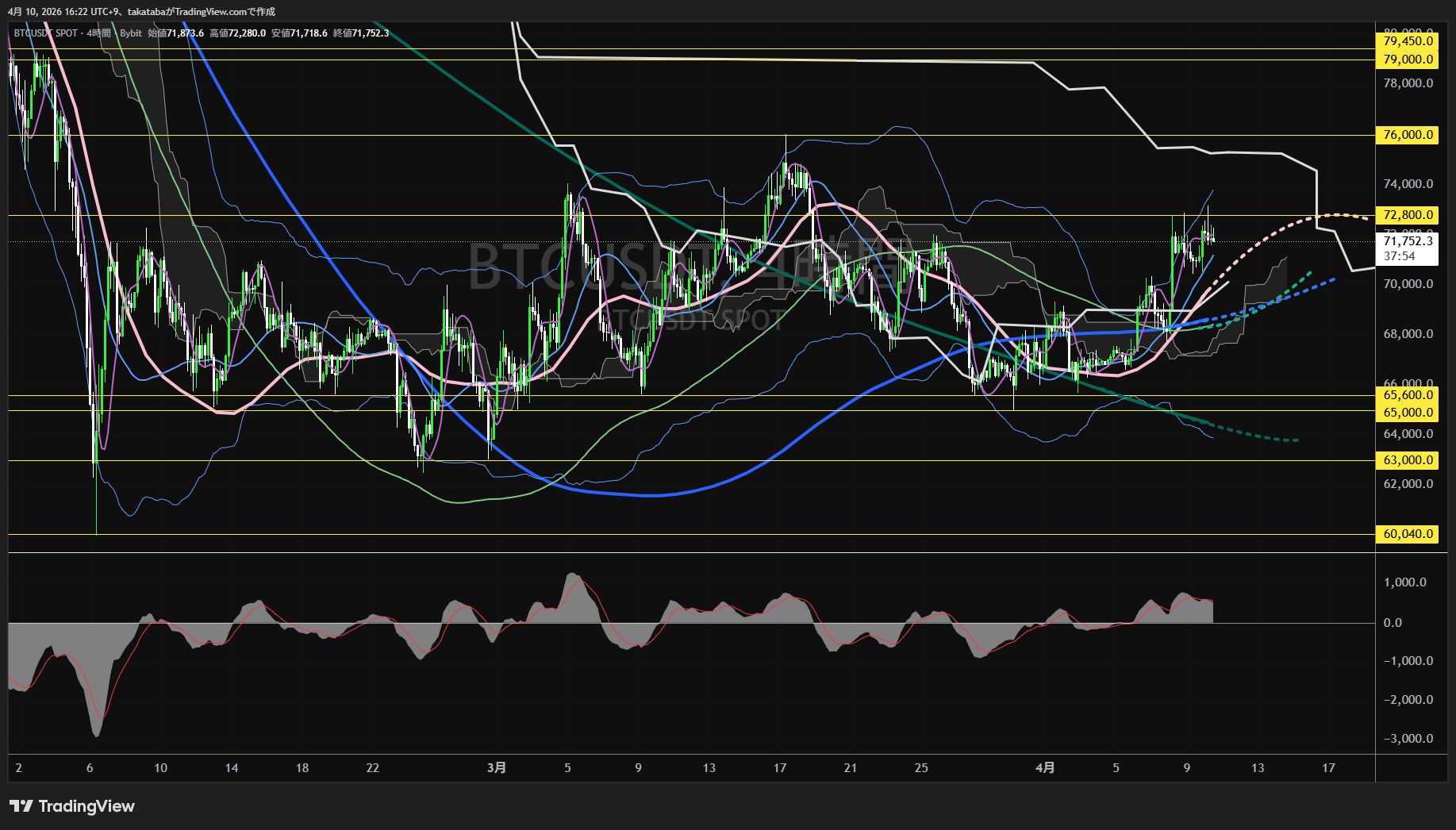Click the 76,000.0 horizontal line price label

click(x=1408, y=135)
